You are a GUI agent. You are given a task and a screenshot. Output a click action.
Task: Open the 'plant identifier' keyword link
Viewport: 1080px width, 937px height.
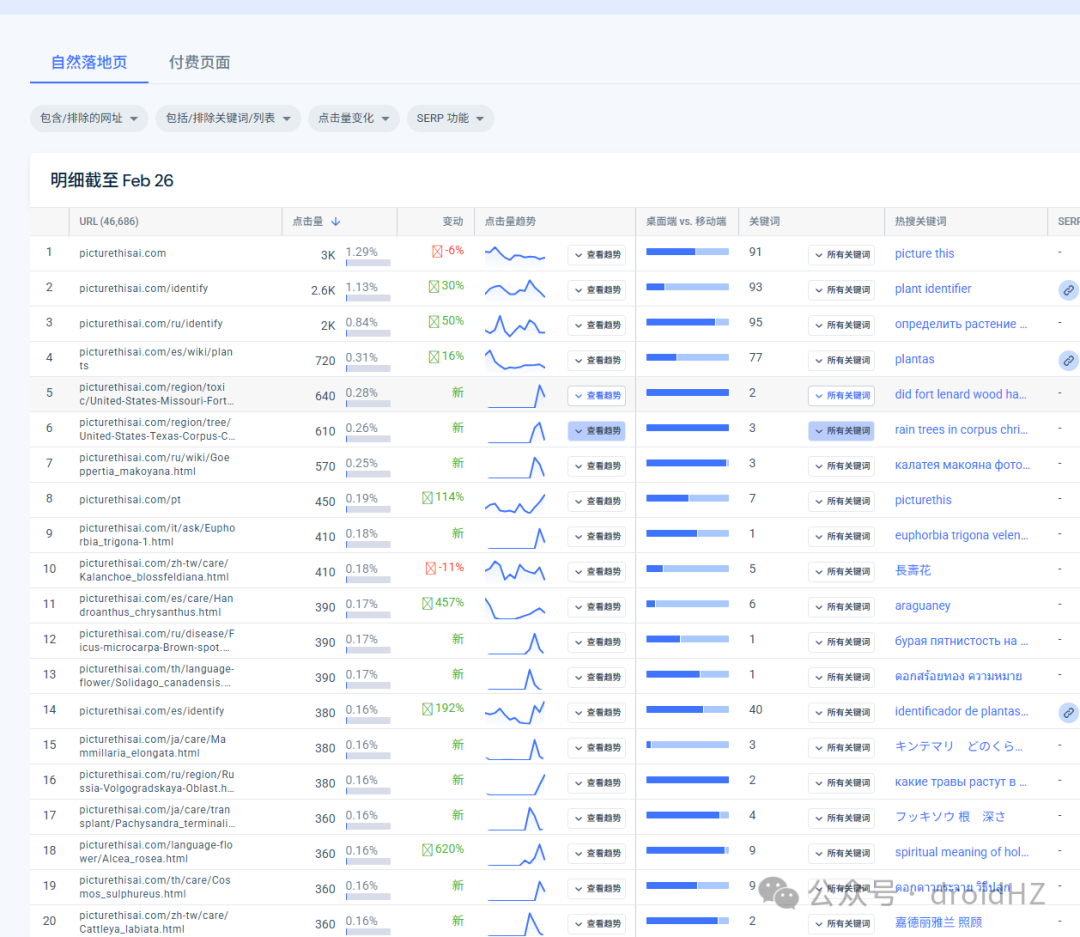[x=933, y=289]
